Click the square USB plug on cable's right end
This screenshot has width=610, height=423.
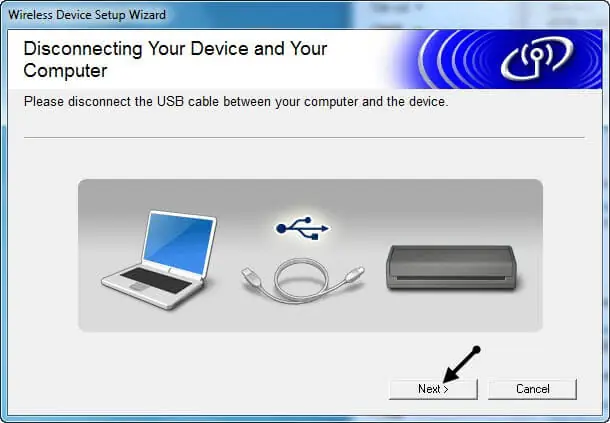[354, 274]
